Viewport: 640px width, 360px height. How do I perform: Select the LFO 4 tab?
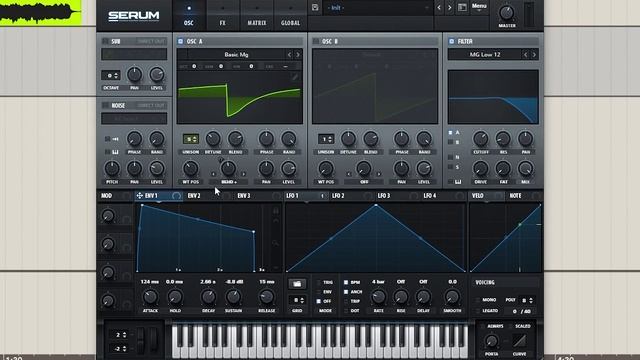click(430, 196)
